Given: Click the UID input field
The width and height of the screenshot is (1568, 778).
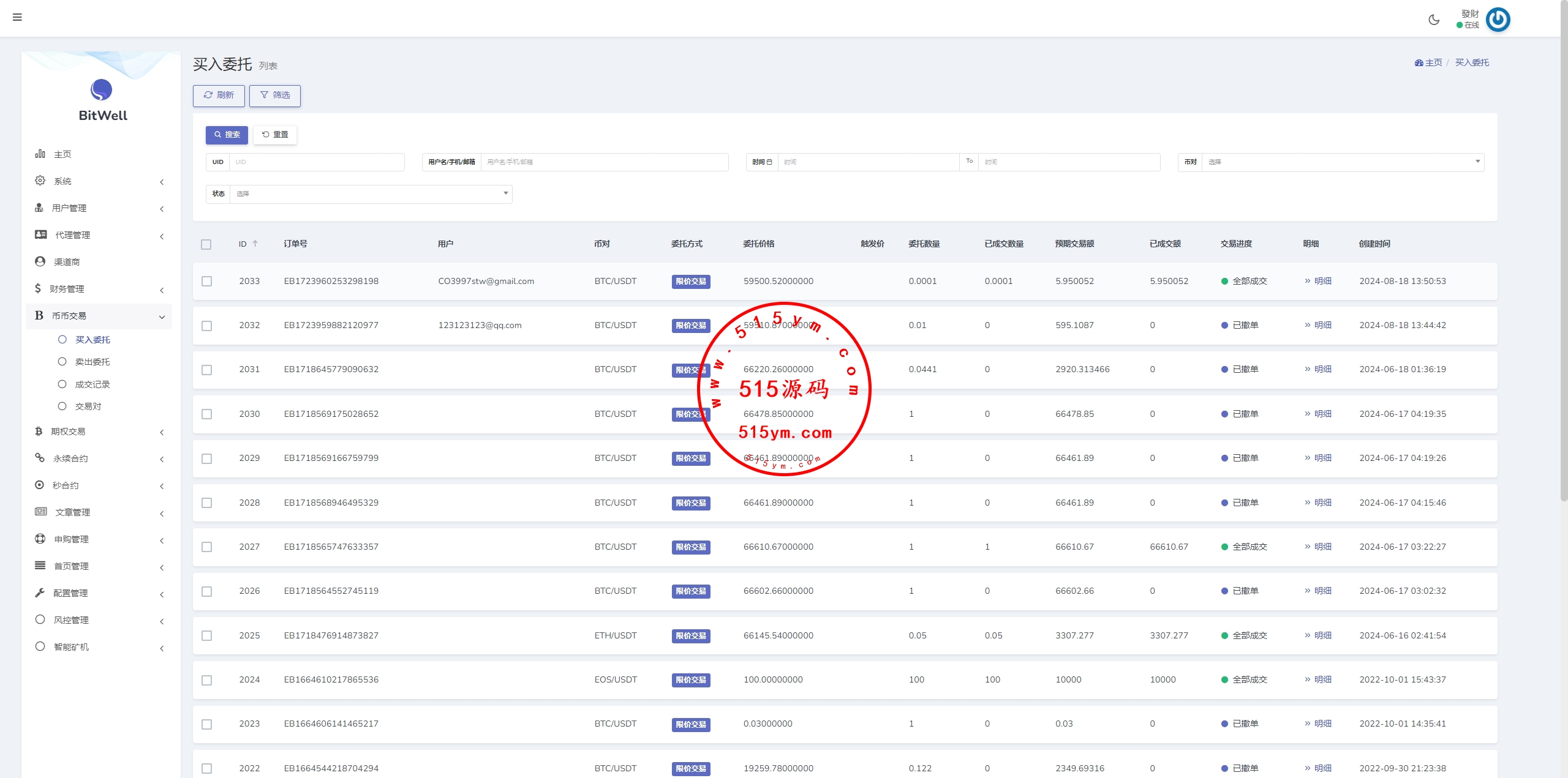Looking at the screenshot, I should (x=317, y=162).
